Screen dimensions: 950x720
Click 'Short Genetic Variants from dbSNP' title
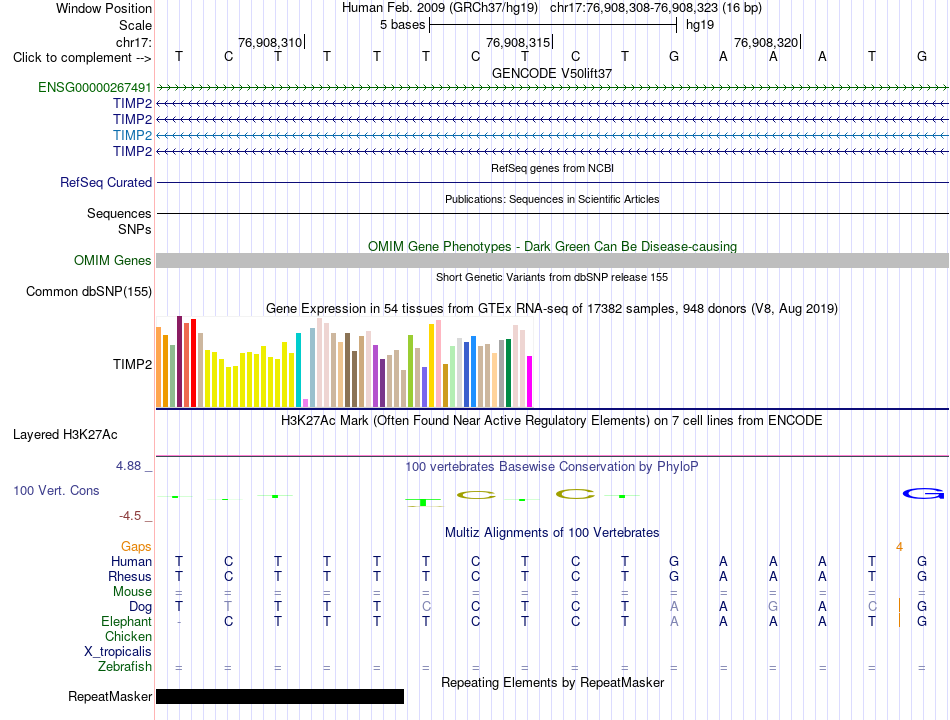tap(552, 277)
